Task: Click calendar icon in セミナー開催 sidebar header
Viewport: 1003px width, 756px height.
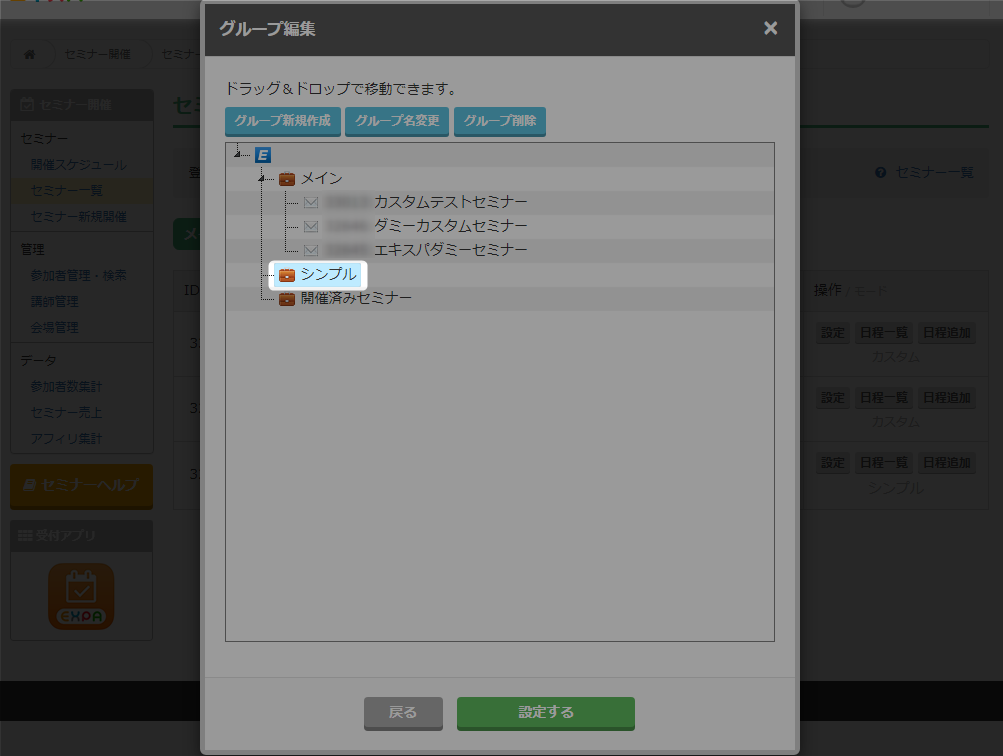Action: [x=27, y=104]
